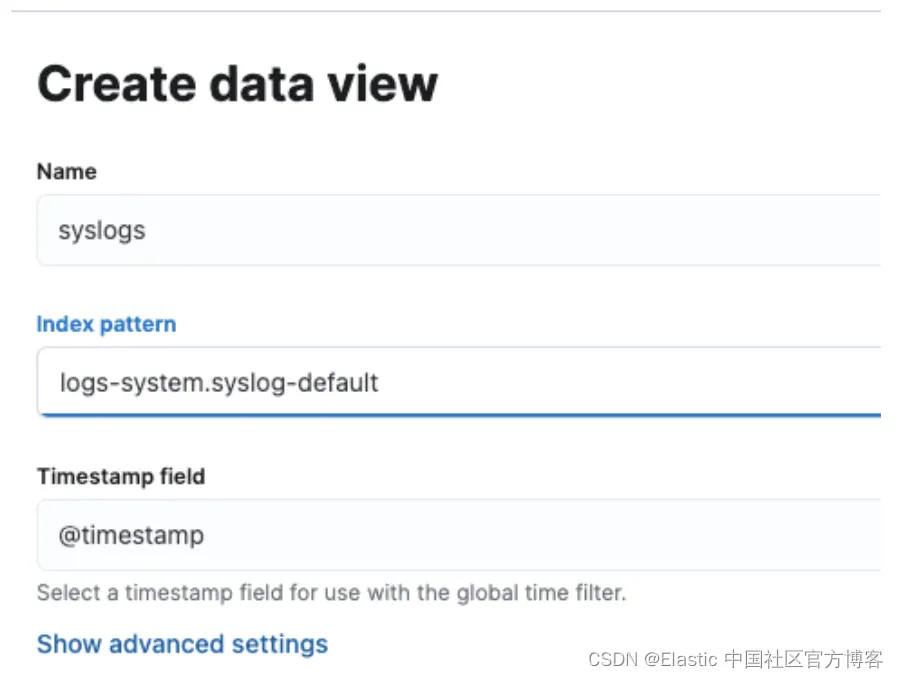Open the Timestamp field combo box
This screenshot has height=678, width=898.
(458, 535)
